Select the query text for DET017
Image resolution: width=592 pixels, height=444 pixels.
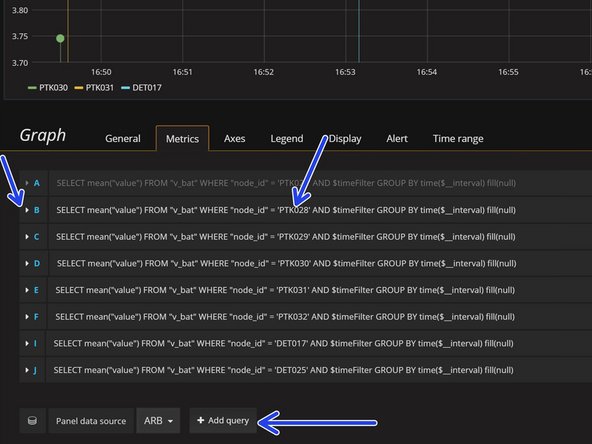[284, 344]
